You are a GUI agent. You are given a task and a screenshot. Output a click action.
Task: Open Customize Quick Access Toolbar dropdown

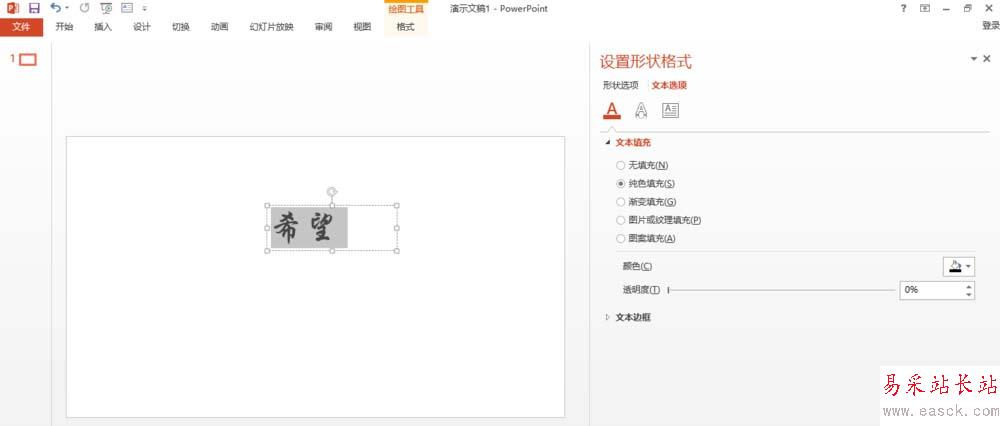point(145,9)
